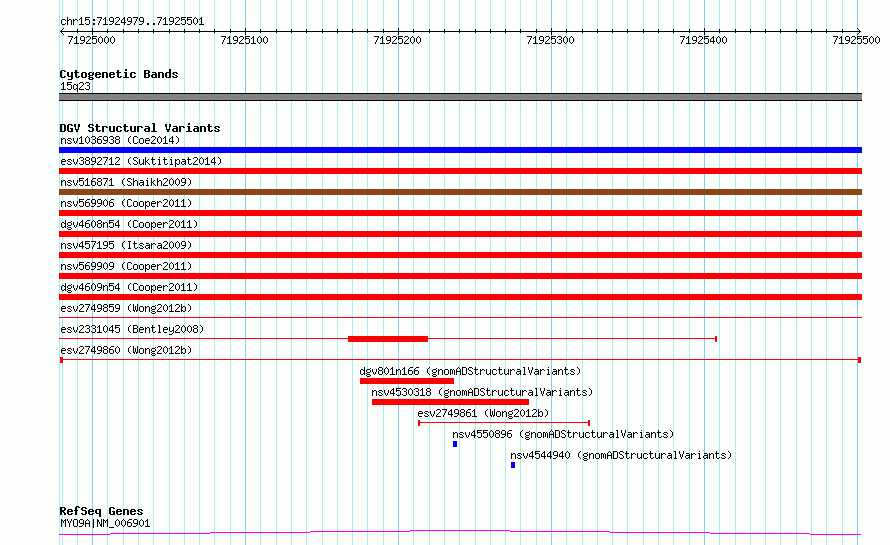Click the esv3892712 red variant bar
890x545 pixels.
[x=460, y=171]
